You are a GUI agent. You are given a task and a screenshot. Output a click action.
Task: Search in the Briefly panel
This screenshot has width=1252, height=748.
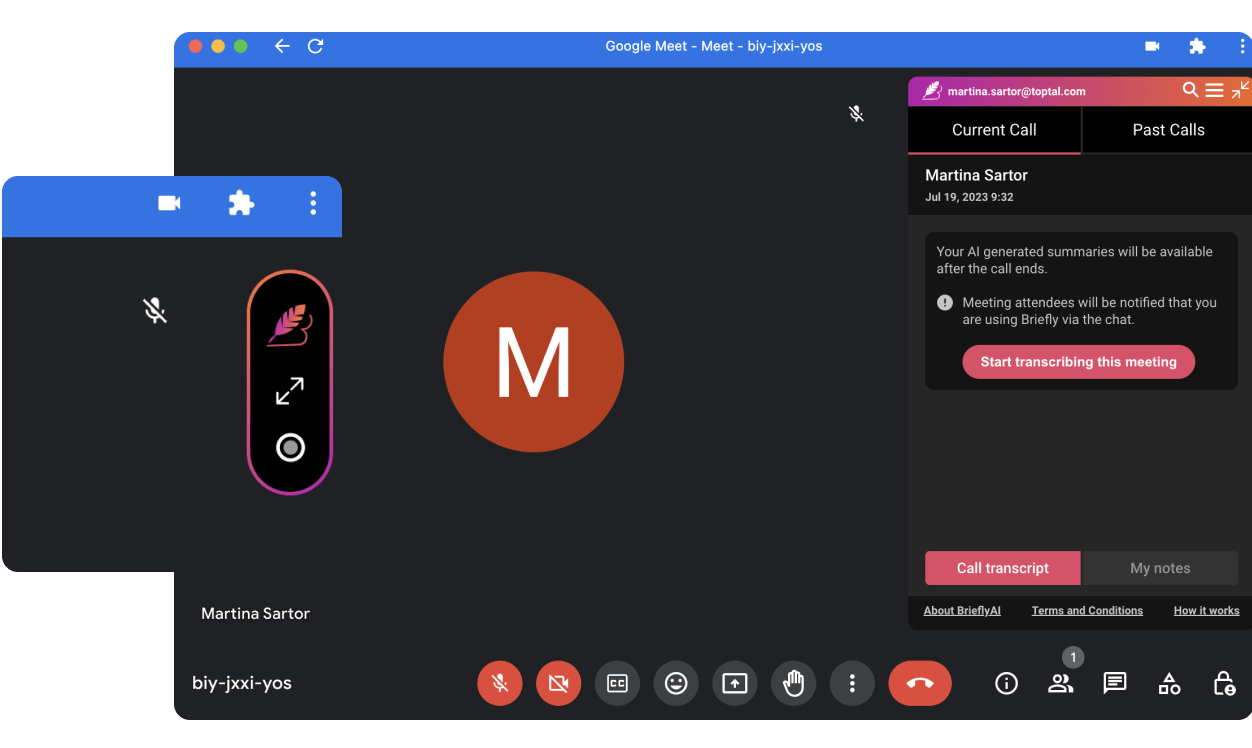1190,90
